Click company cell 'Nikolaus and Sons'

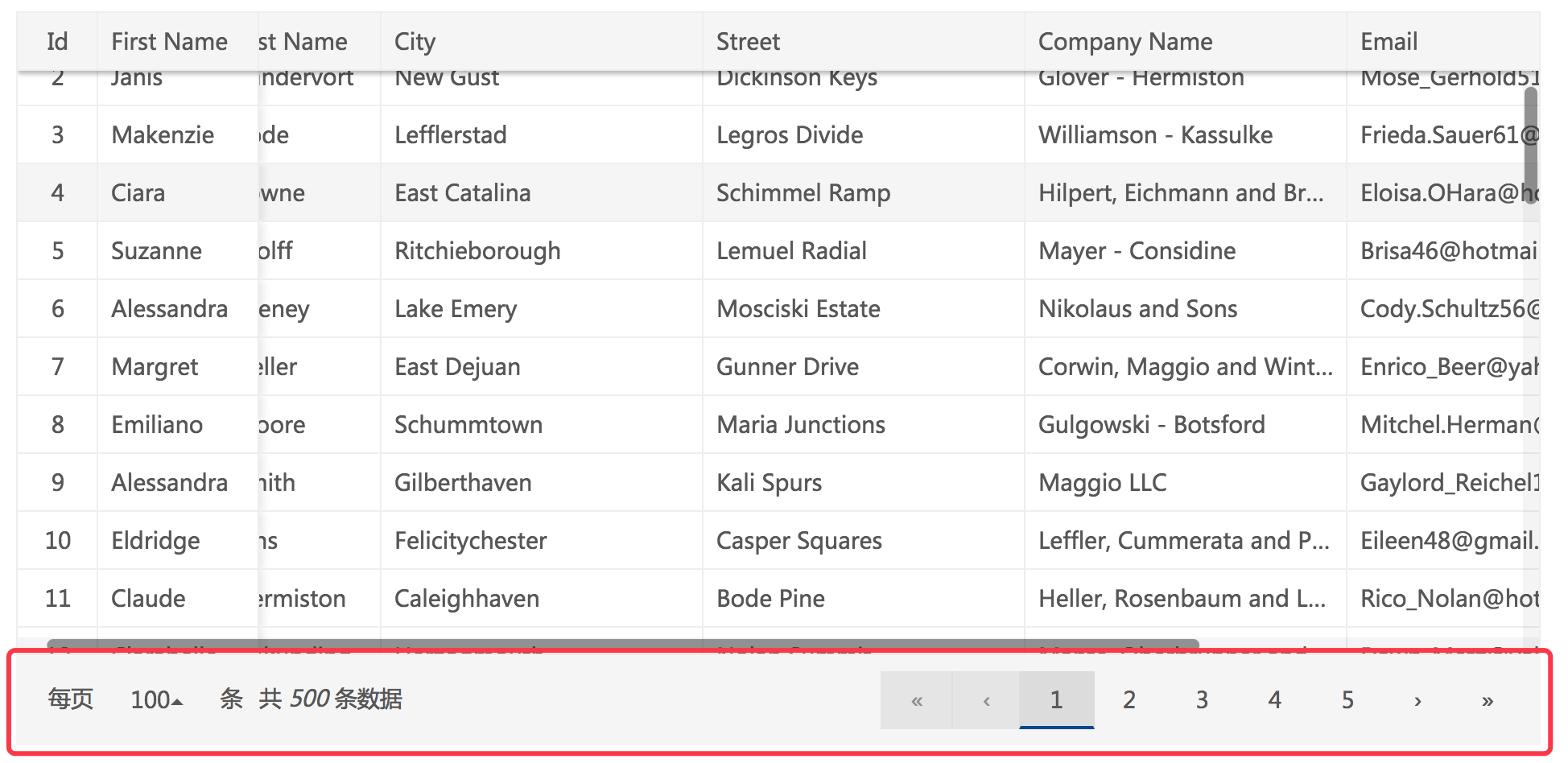point(1185,309)
